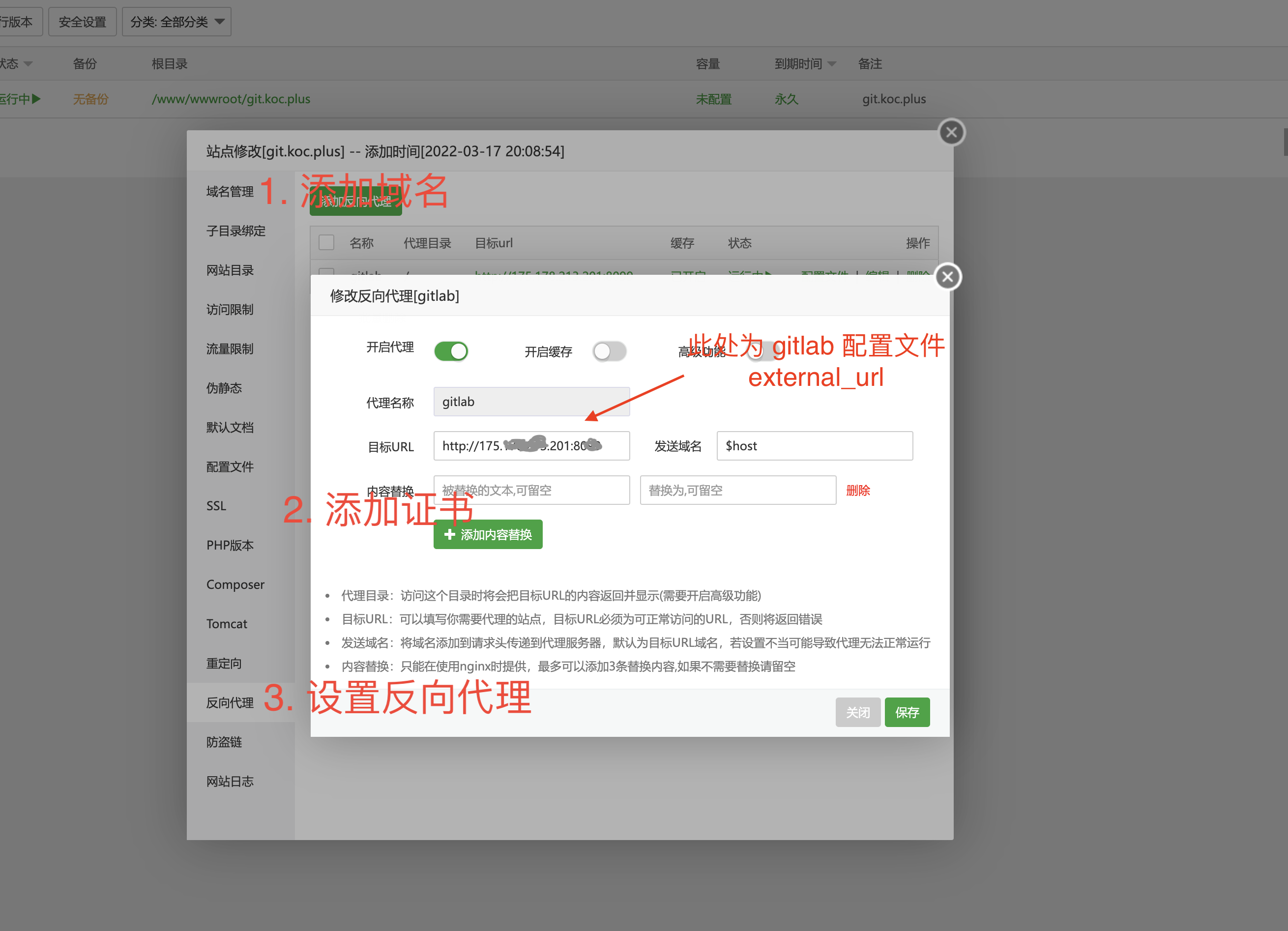Open the Tomcat tab
Image resolution: width=1288 pixels, height=931 pixels.
coord(227,624)
